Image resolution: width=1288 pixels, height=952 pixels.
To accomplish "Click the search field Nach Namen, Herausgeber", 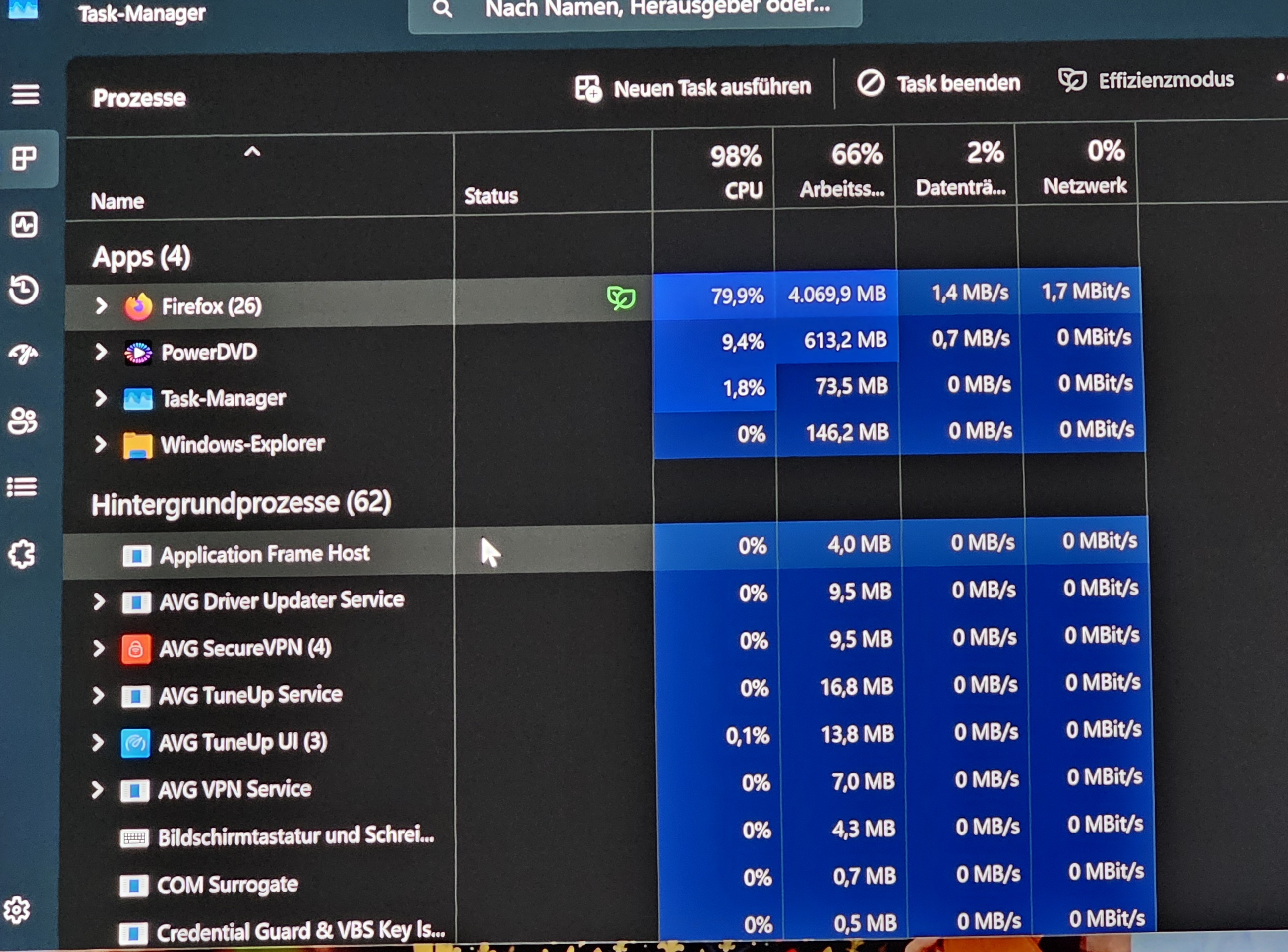I will [657, 9].
